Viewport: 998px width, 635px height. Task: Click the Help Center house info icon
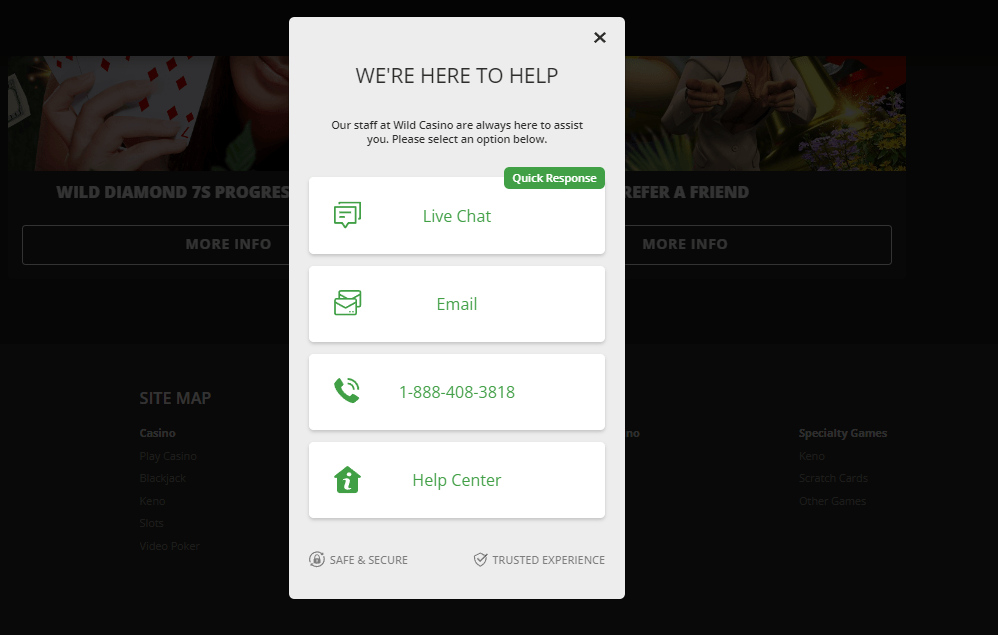pos(348,479)
